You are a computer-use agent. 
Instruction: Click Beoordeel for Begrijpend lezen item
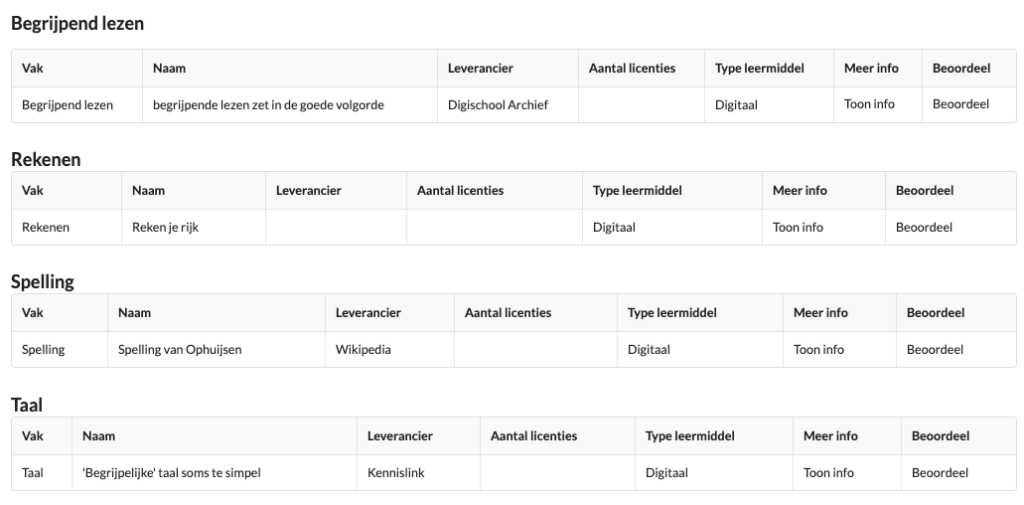pyautogui.click(x=961, y=104)
